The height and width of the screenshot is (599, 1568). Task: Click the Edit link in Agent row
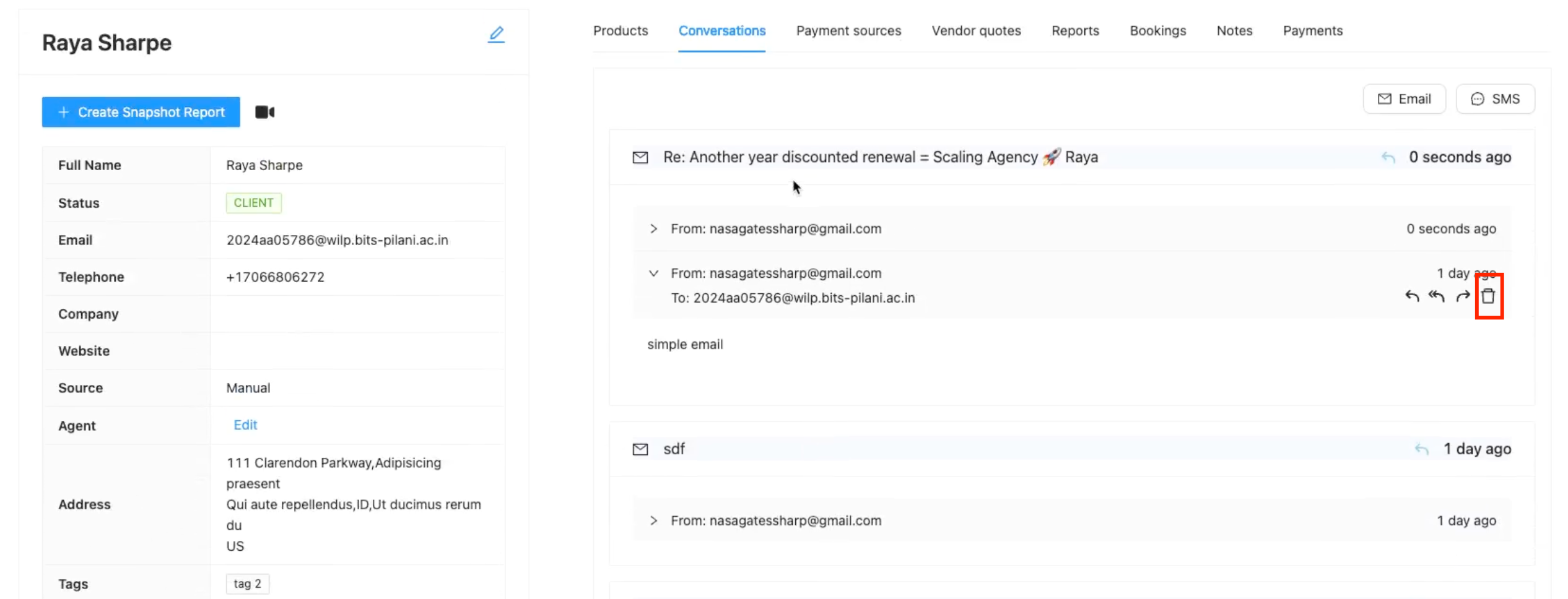click(x=245, y=425)
